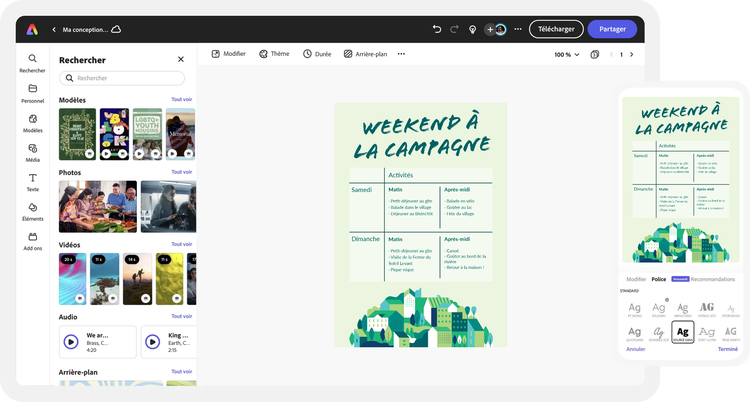Open the Thème toolbar option

(274, 54)
